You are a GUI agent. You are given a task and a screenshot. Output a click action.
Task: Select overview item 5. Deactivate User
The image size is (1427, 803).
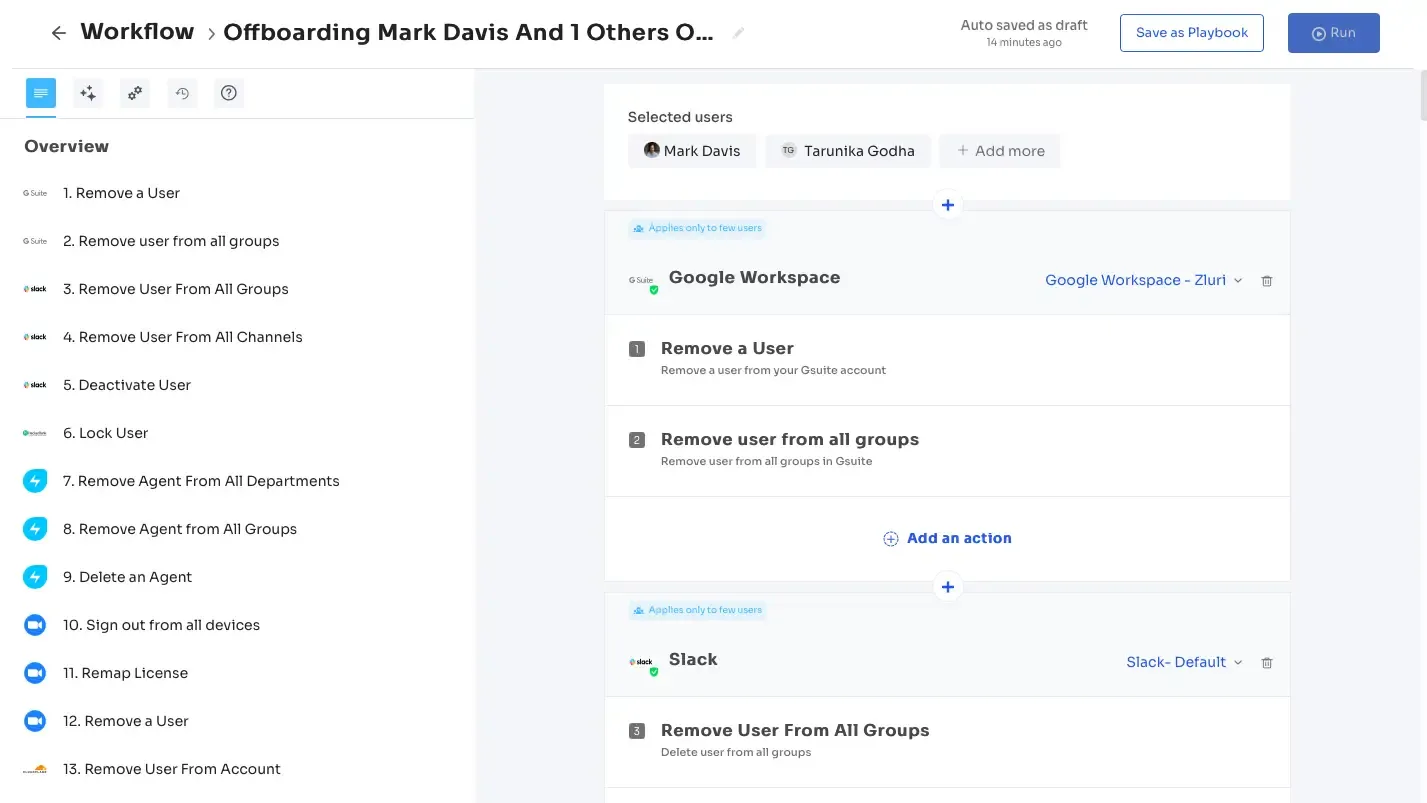pyautogui.click(x=127, y=385)
